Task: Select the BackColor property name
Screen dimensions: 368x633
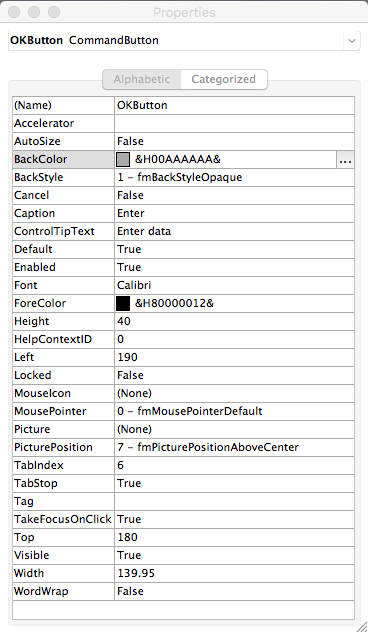Action: [x=63, y=159]
